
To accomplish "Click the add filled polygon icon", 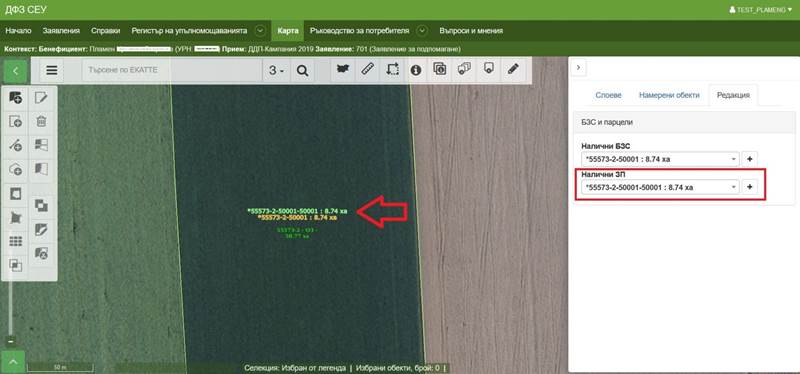I will click(16, 97).
